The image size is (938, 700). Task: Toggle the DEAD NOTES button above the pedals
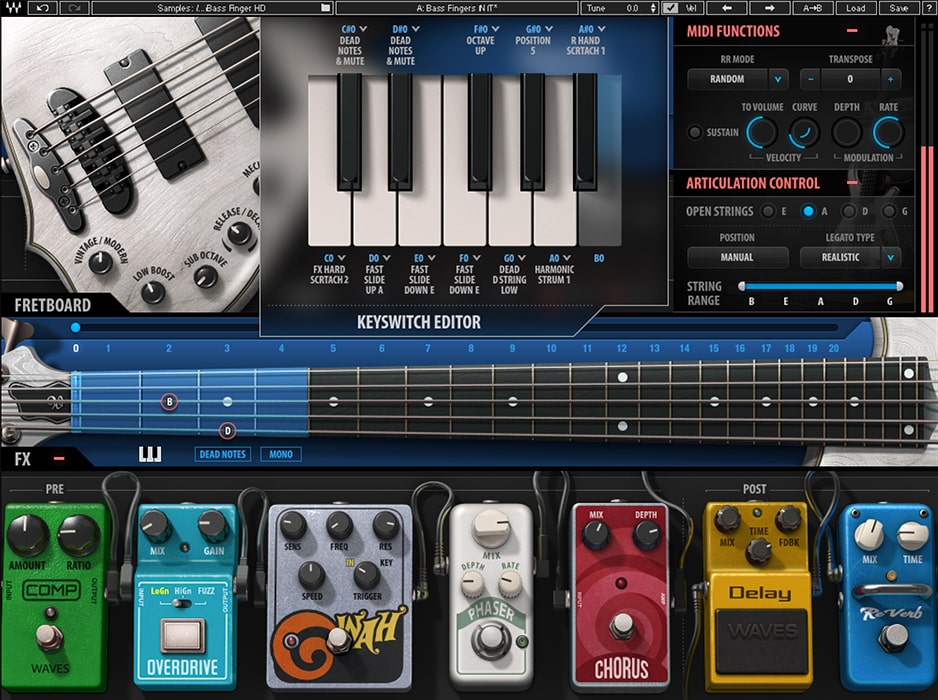tap(222, 453)
